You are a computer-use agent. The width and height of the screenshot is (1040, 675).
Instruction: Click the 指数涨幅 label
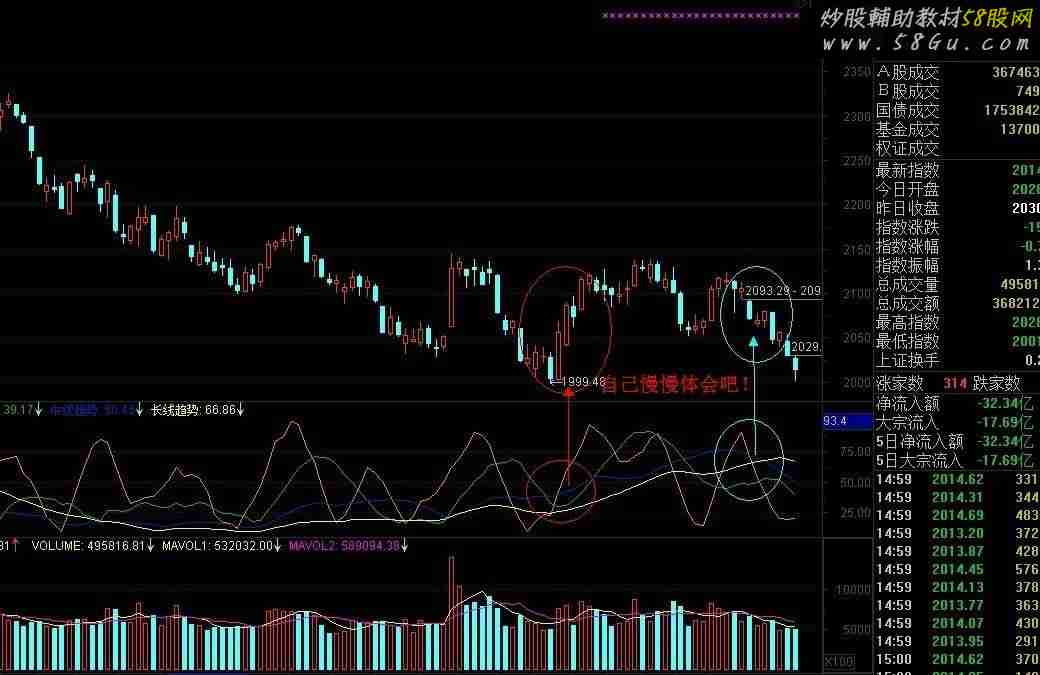[908, 247]
